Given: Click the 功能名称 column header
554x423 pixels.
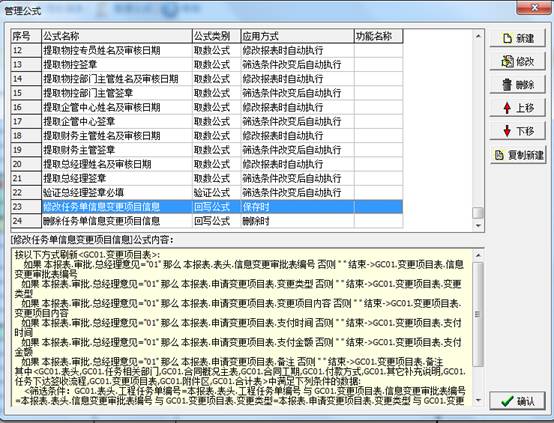Looking at the screenshot, I should (x=378, y=36).
